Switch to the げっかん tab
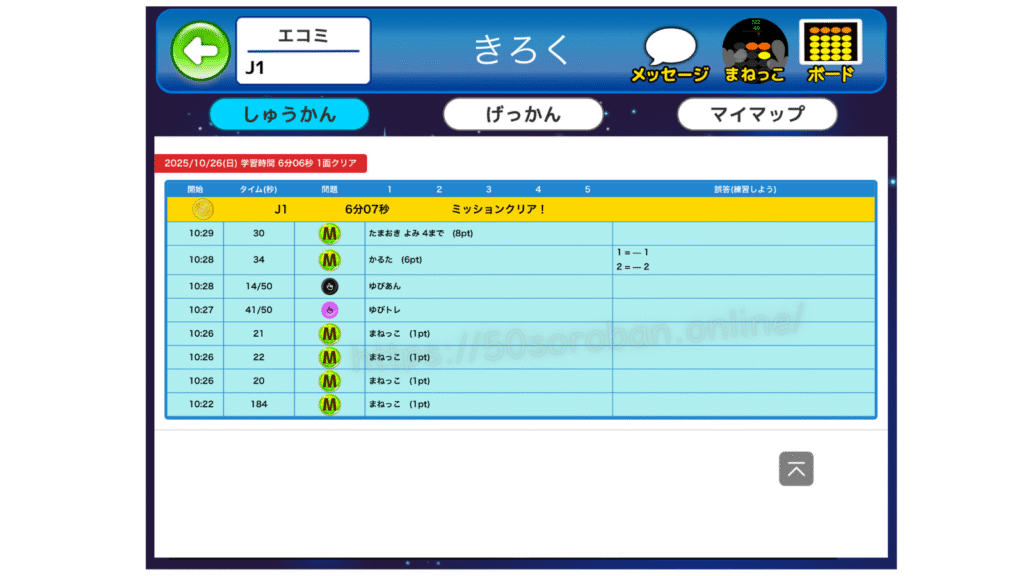This screenshot has width=1024, height=576. point(523,114)
